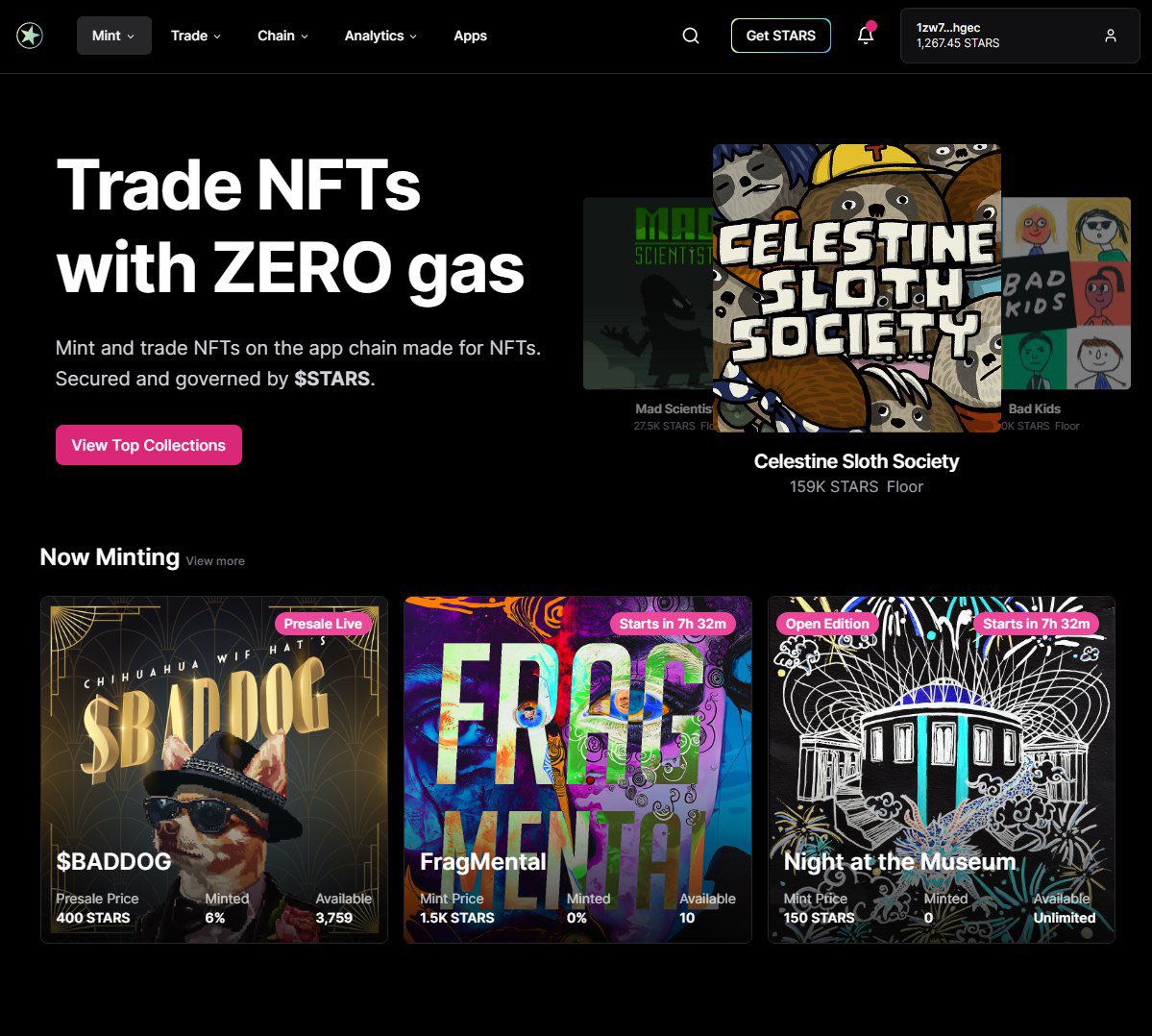This screenshot has width=1152, height=1036.
Task: Click the Now Minting heading
Action: click(110, 557)
